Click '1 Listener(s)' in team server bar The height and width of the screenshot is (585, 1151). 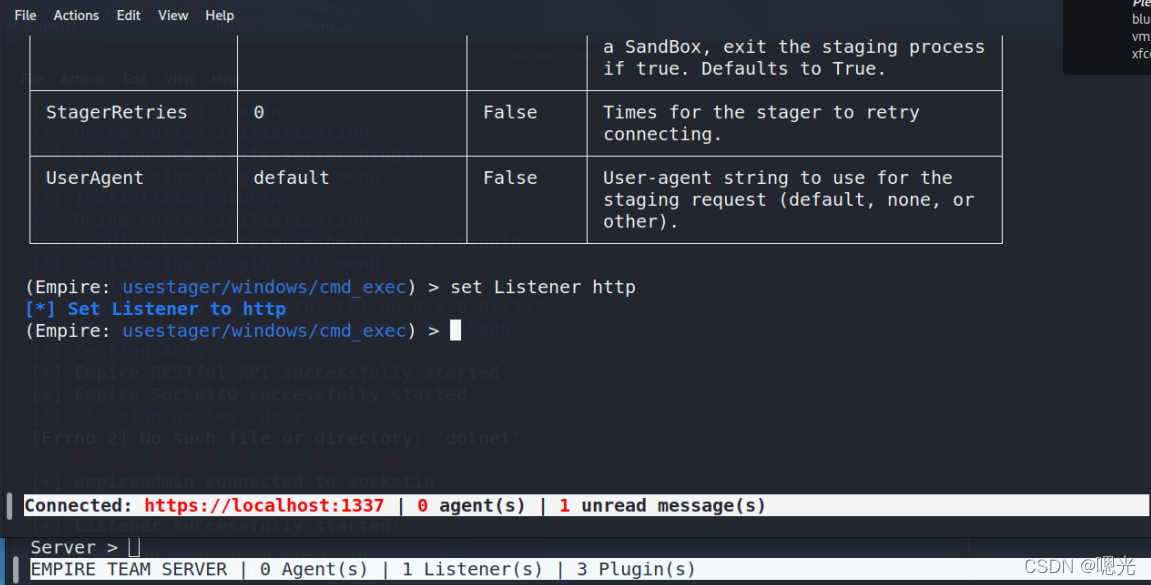pos(472,569)
